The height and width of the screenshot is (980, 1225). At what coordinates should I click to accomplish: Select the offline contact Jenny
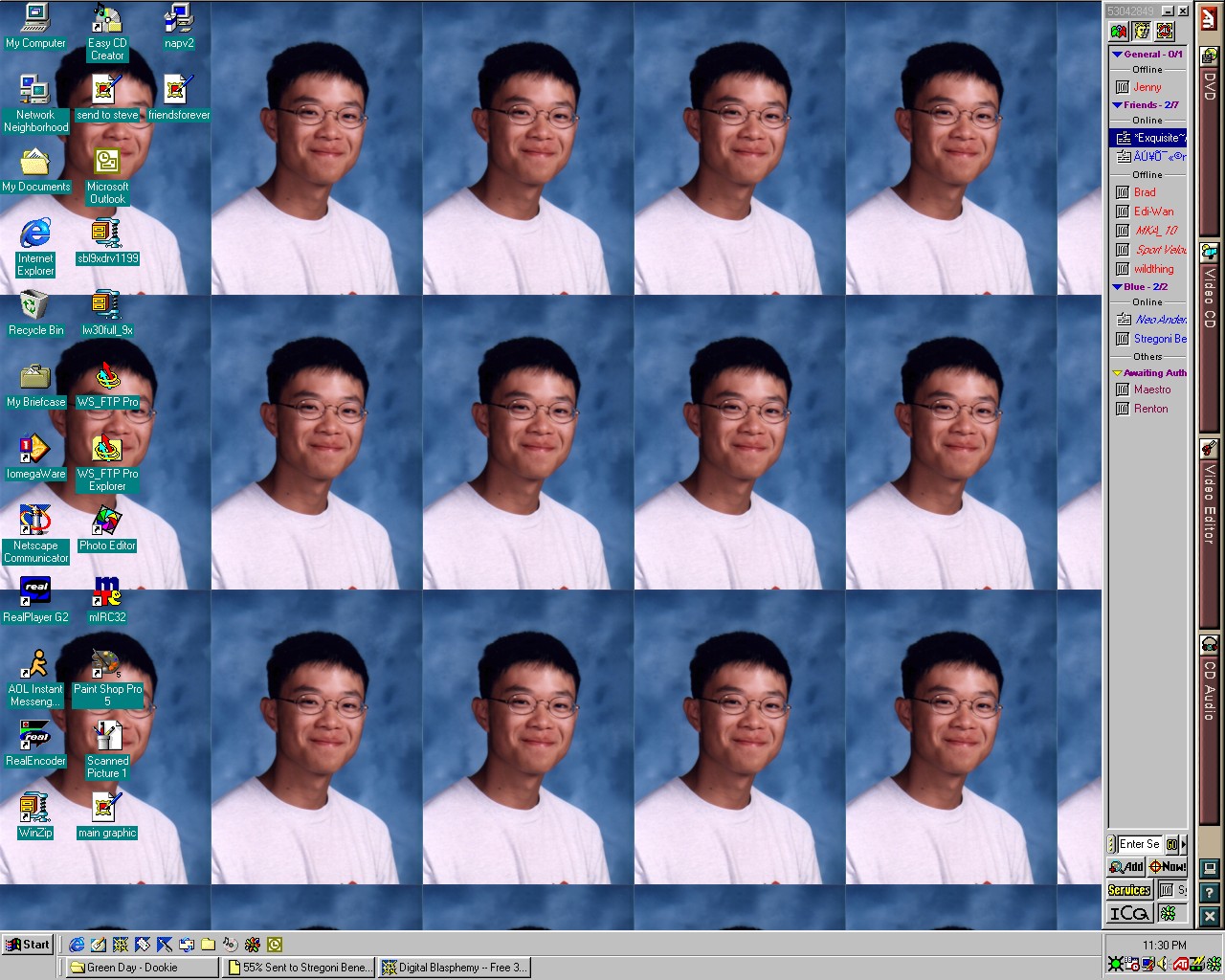point(1148,87)
